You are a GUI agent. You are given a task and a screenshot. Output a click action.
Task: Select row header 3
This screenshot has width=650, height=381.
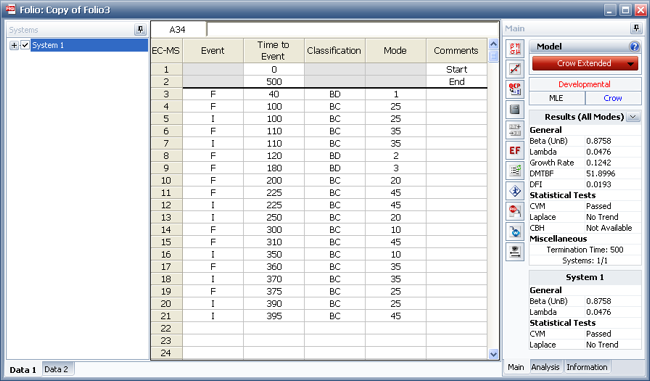166,94
